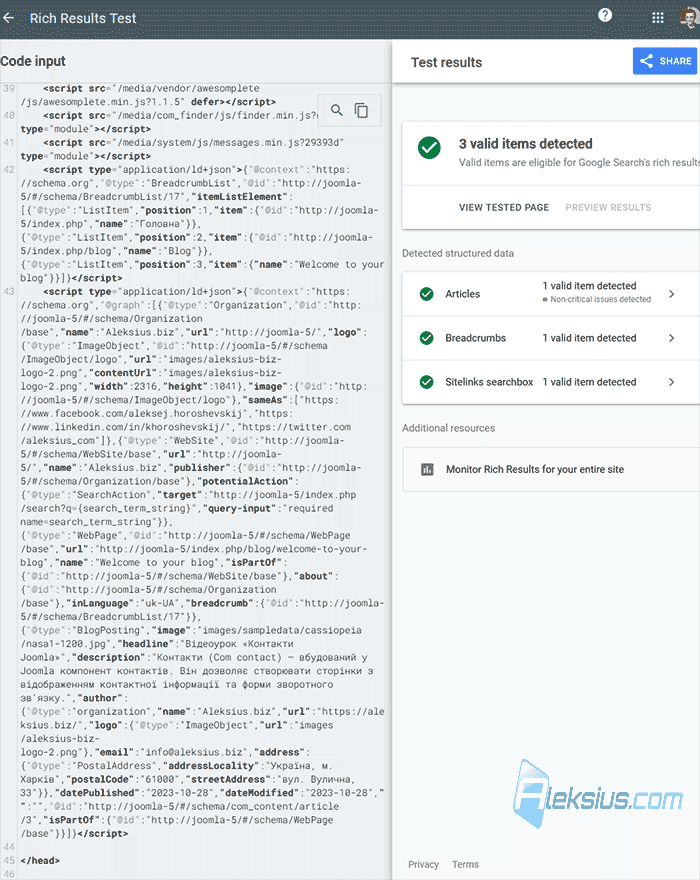Open the VIEW TESTED PAGE tab
The width and height of the screenshot is (700, 880).
pyautogui.click(x=504, y=207)
